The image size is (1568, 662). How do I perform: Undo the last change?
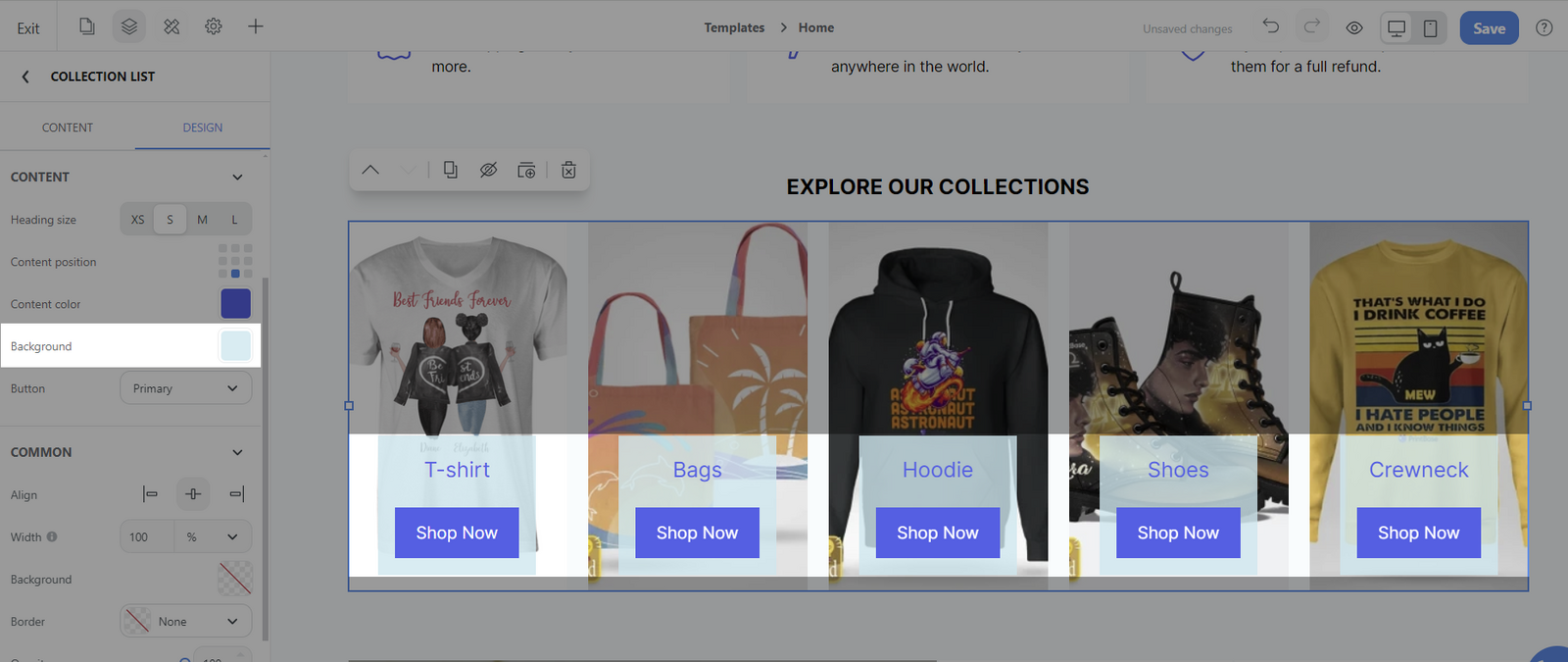(x=1271, y=26)
